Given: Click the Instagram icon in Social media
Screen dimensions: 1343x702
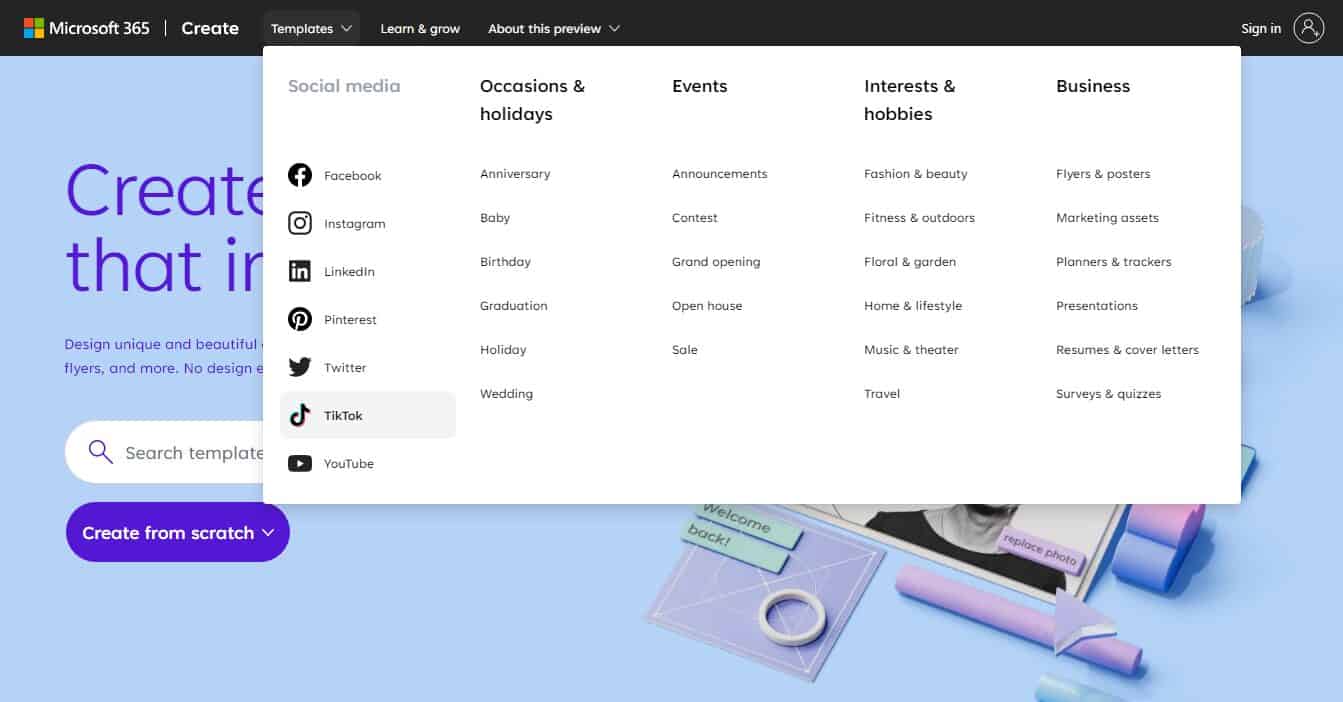Looking at the screenshot, I should tap(300, 222).
